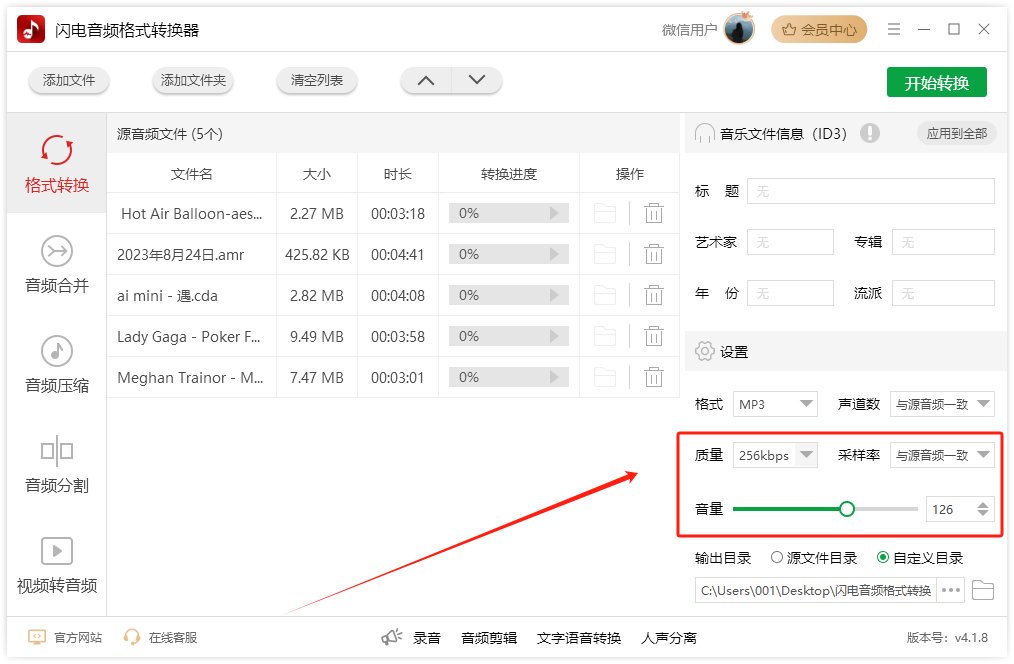
Task: Select the 音频合并 sidebar tool
Action: 56,265
